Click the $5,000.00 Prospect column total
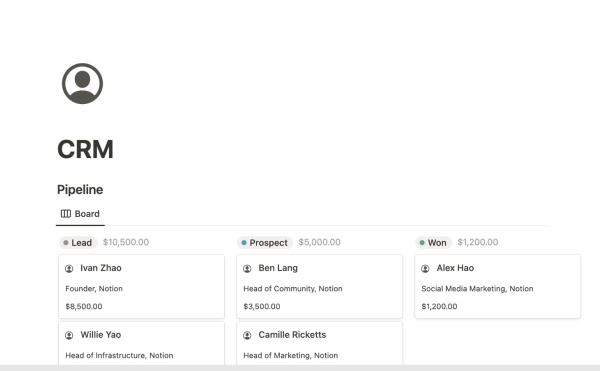 pyautogui.click(x=320, y=242)
